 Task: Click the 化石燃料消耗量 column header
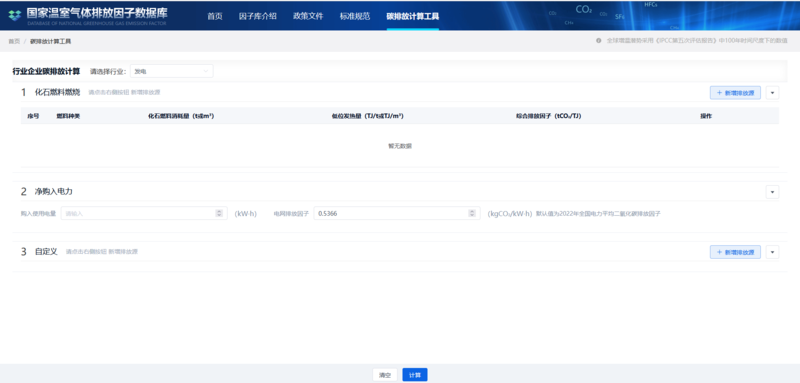pos(181,116)
